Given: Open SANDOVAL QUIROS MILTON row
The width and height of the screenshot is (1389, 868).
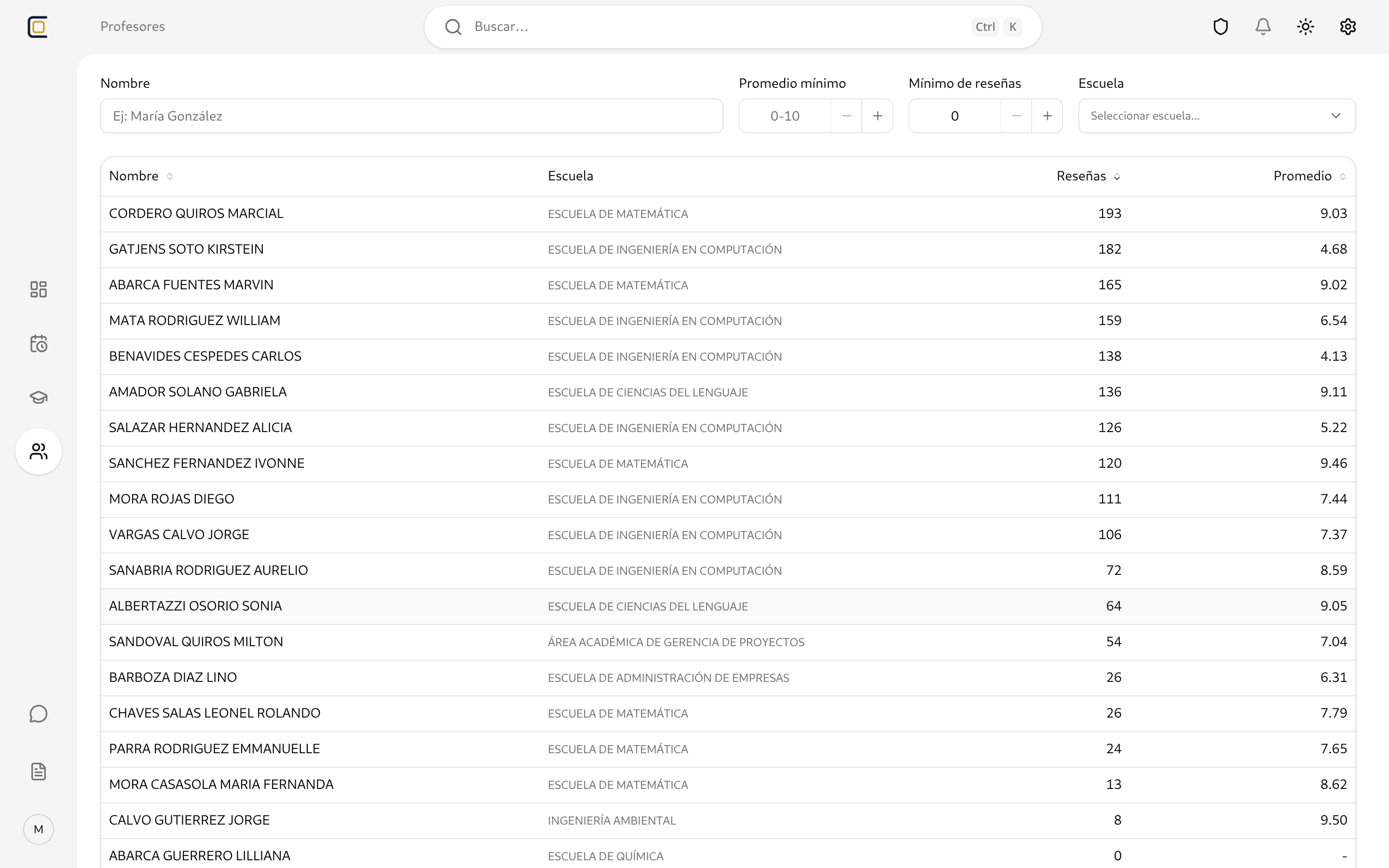Looking at the screenshot, I should [x=728, y=642].
